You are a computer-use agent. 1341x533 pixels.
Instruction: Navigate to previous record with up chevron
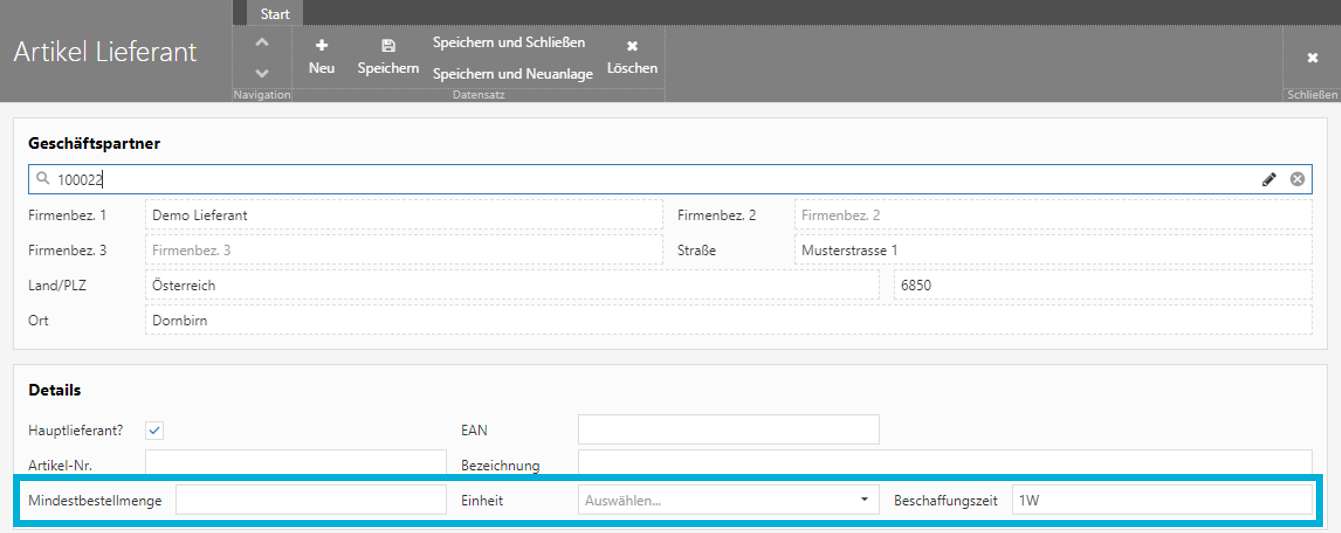[262, 43]
